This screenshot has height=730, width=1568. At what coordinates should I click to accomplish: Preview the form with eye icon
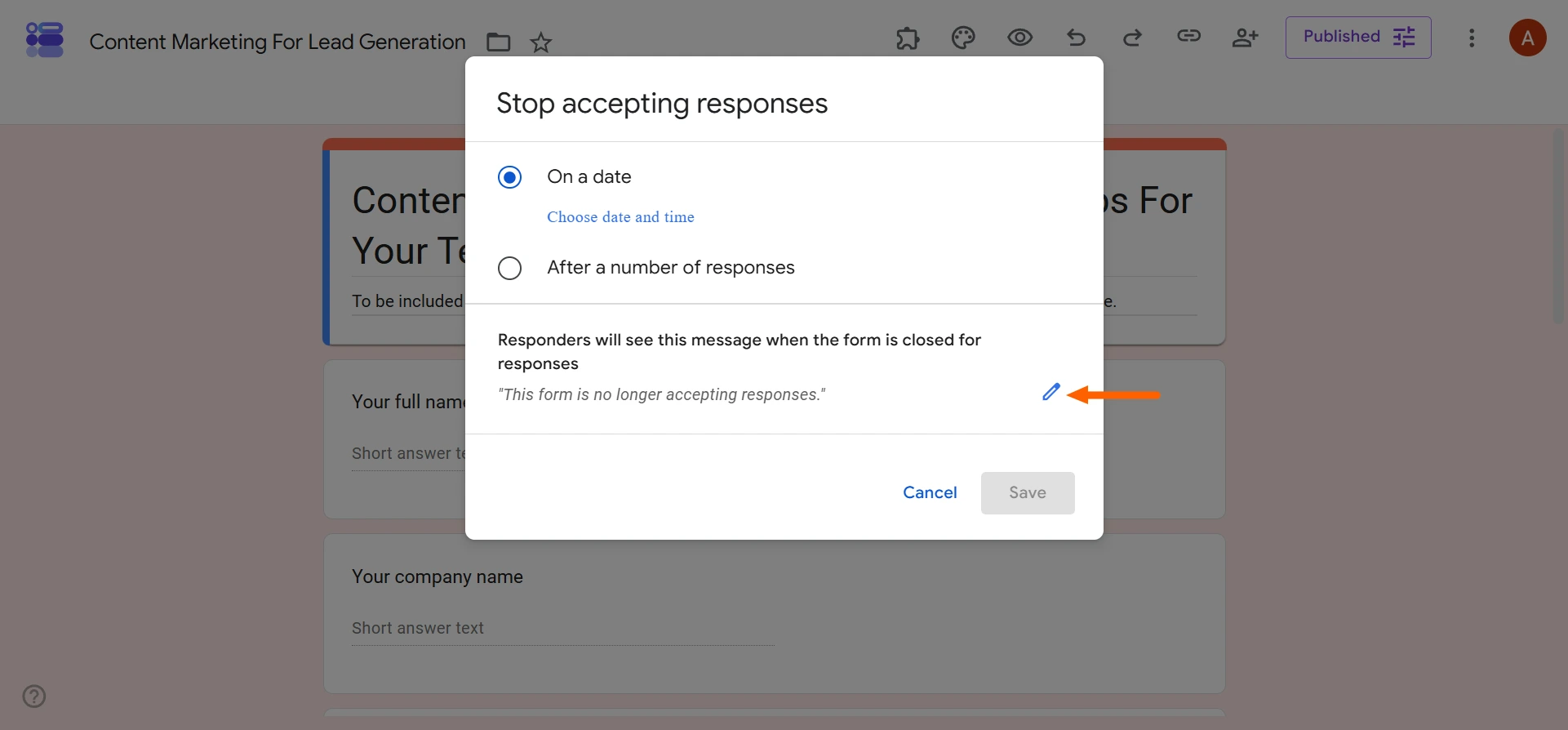(1019, 38)
